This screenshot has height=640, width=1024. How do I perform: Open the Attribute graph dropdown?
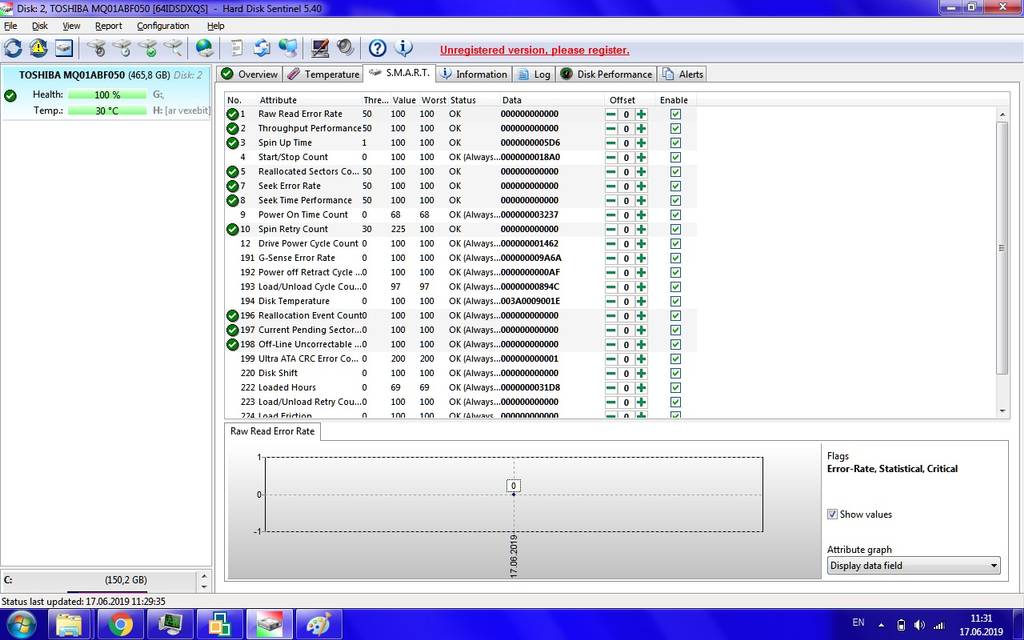914,566
